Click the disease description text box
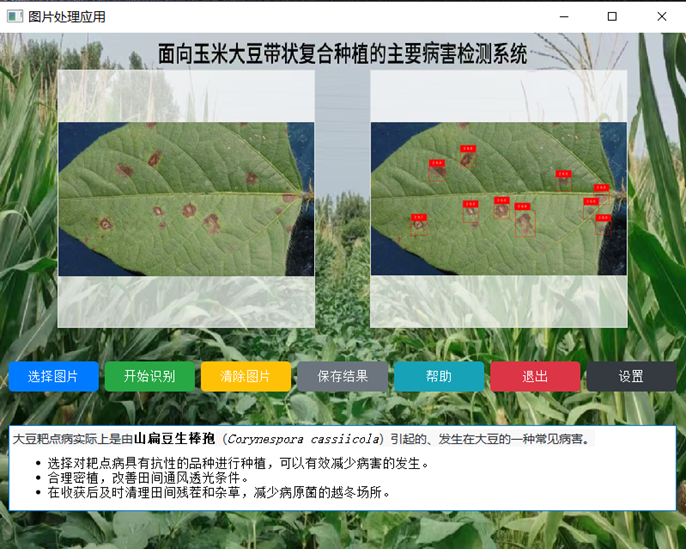This screenshot has height=549, width=686. coord(343,468)
